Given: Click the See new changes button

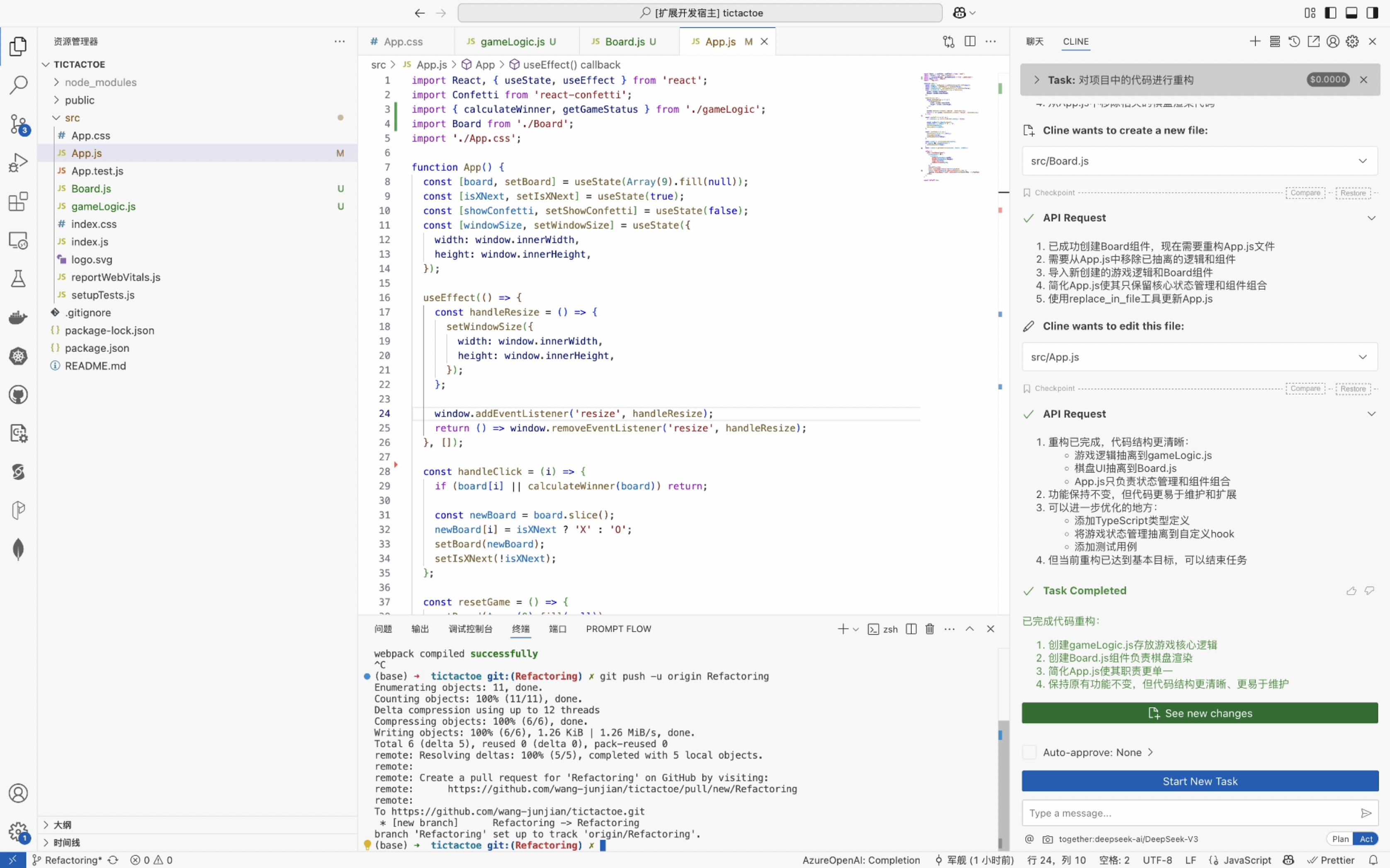Looking at the screenshot, I should [x=1199, y=713].
